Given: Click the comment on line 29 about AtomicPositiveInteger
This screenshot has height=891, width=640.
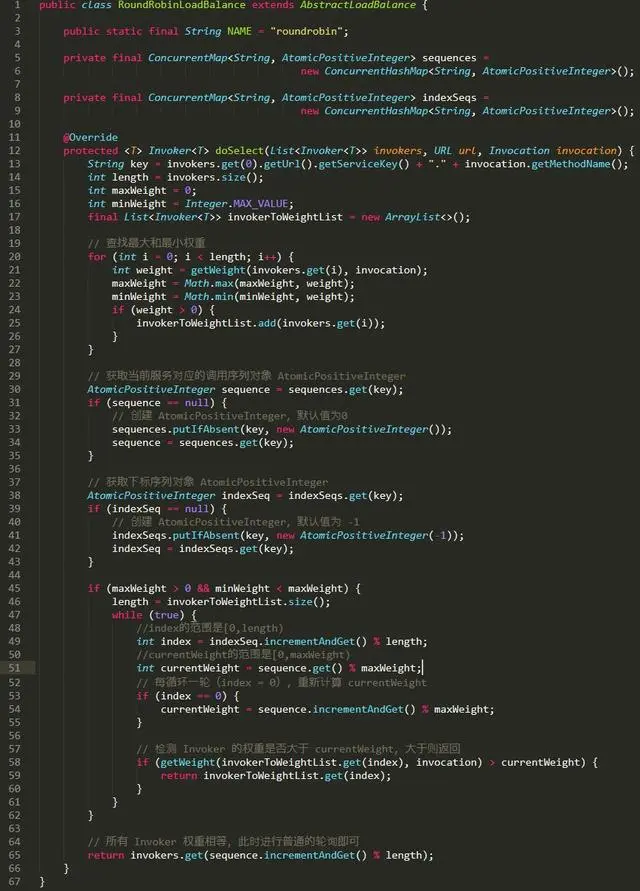Looking at the screenshot, I should [246, 376].
